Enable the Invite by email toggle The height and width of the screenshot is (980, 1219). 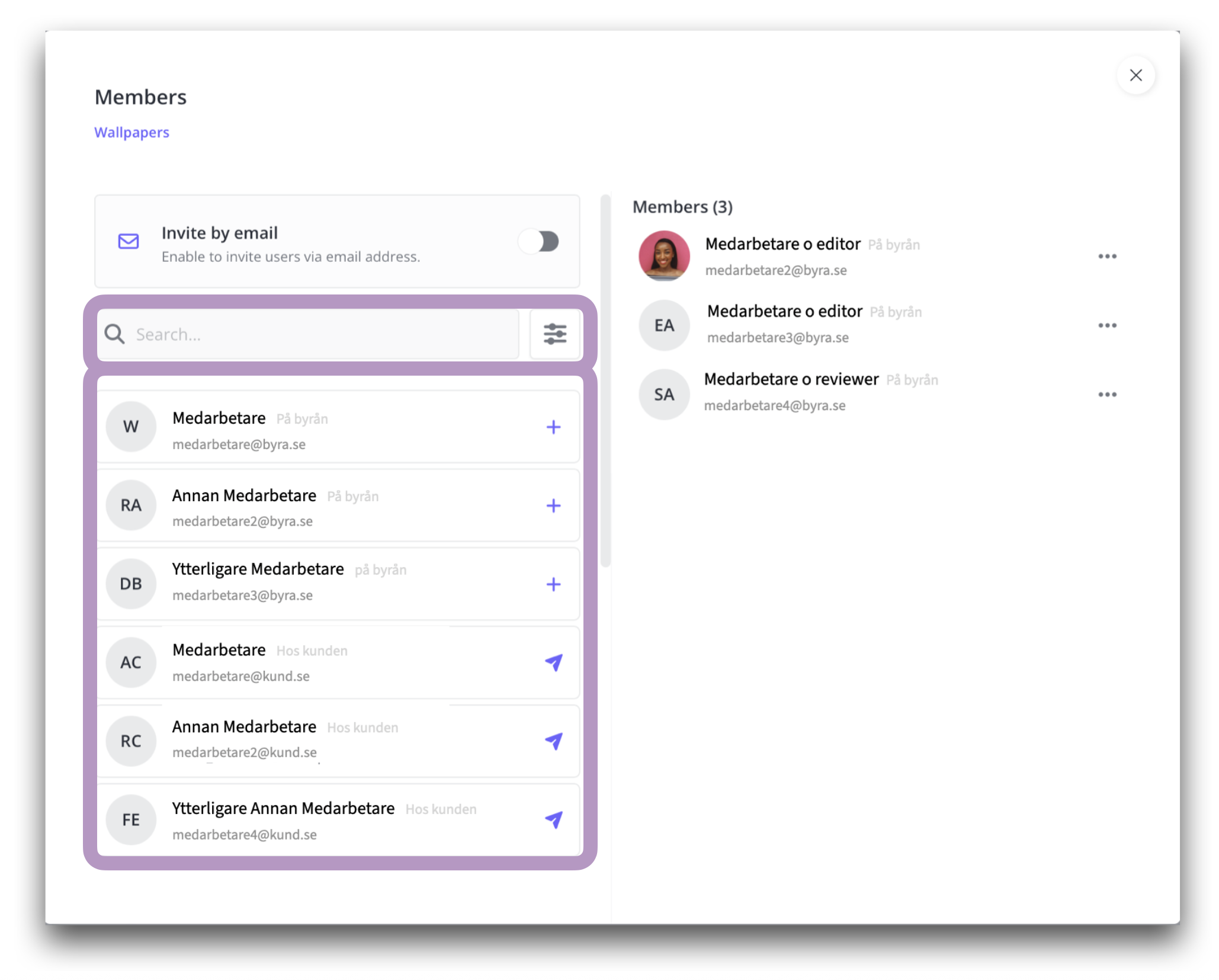tap(538, 241)
